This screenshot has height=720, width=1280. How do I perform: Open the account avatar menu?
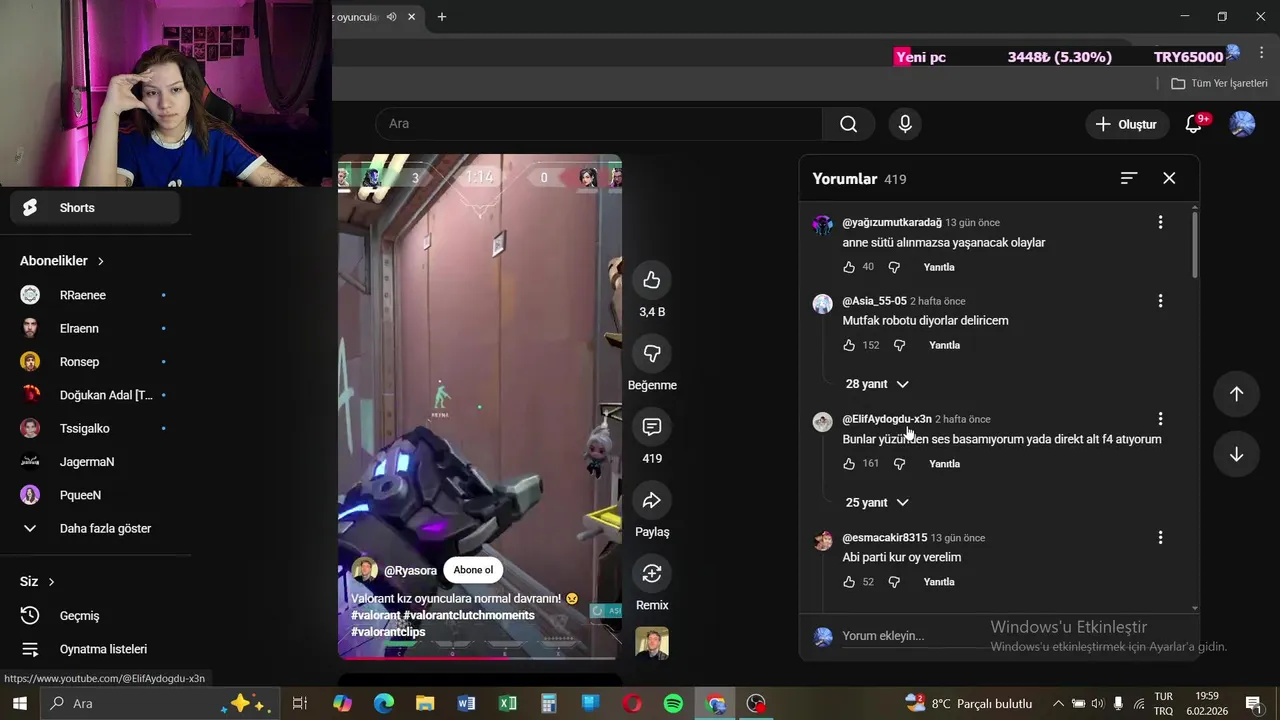click(x=1242, y=124)
